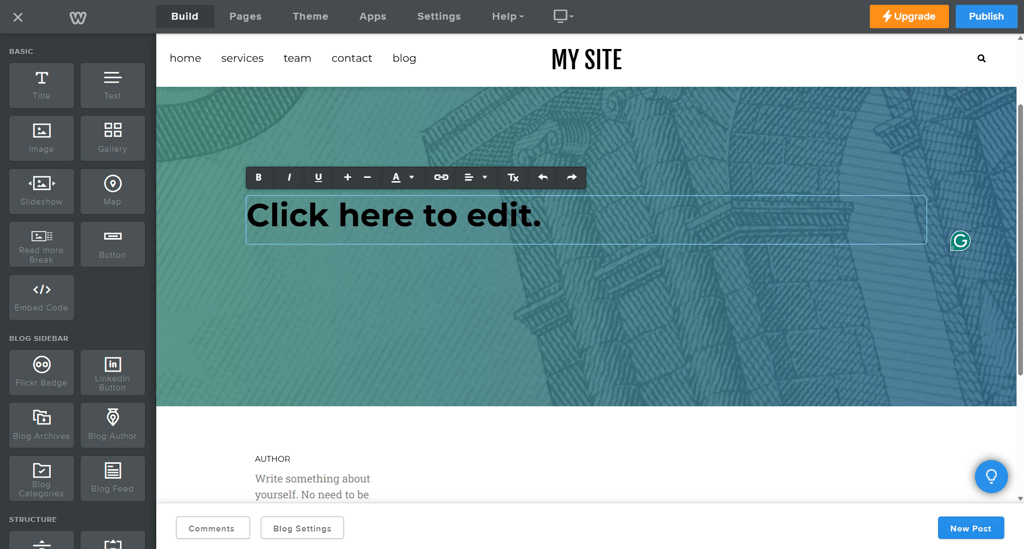This screenshot has width=1024, height=549.
Task: Decrease font size with minus icon
Action: coord(367,178)
